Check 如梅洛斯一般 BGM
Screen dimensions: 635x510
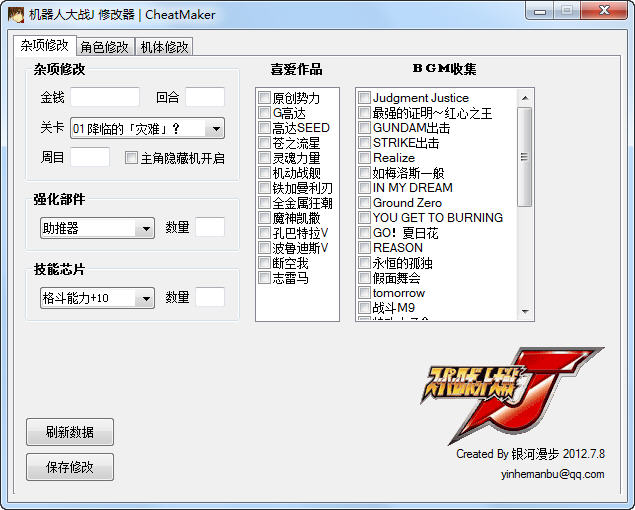point(364,173)
